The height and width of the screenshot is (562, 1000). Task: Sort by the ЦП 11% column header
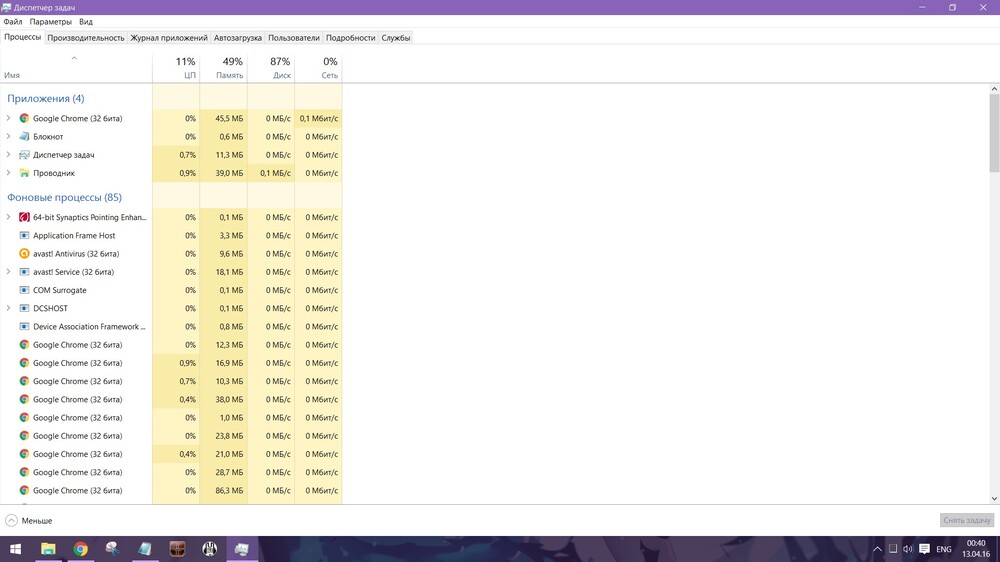176,68
